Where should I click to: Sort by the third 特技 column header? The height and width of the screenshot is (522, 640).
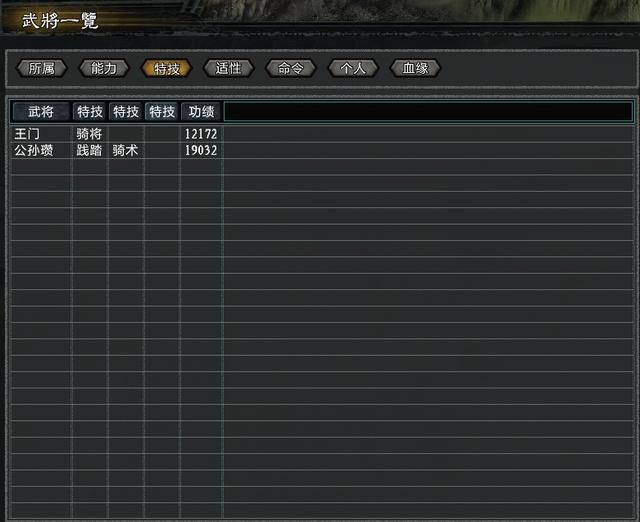point(162,111)
